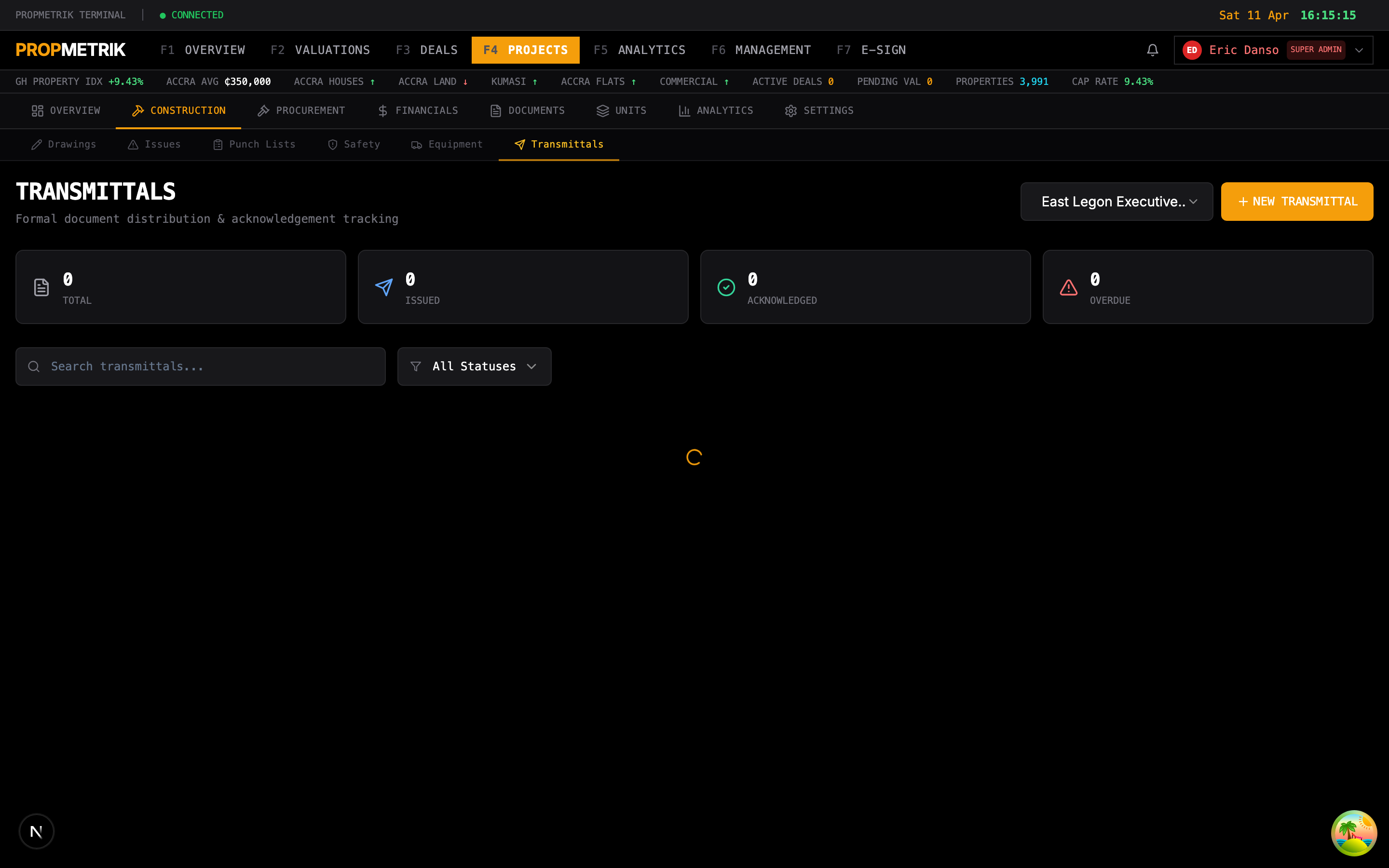Click the Search transmittals field
The height and width of the screenshot is (868, 1389).
[x=200, y=366]
